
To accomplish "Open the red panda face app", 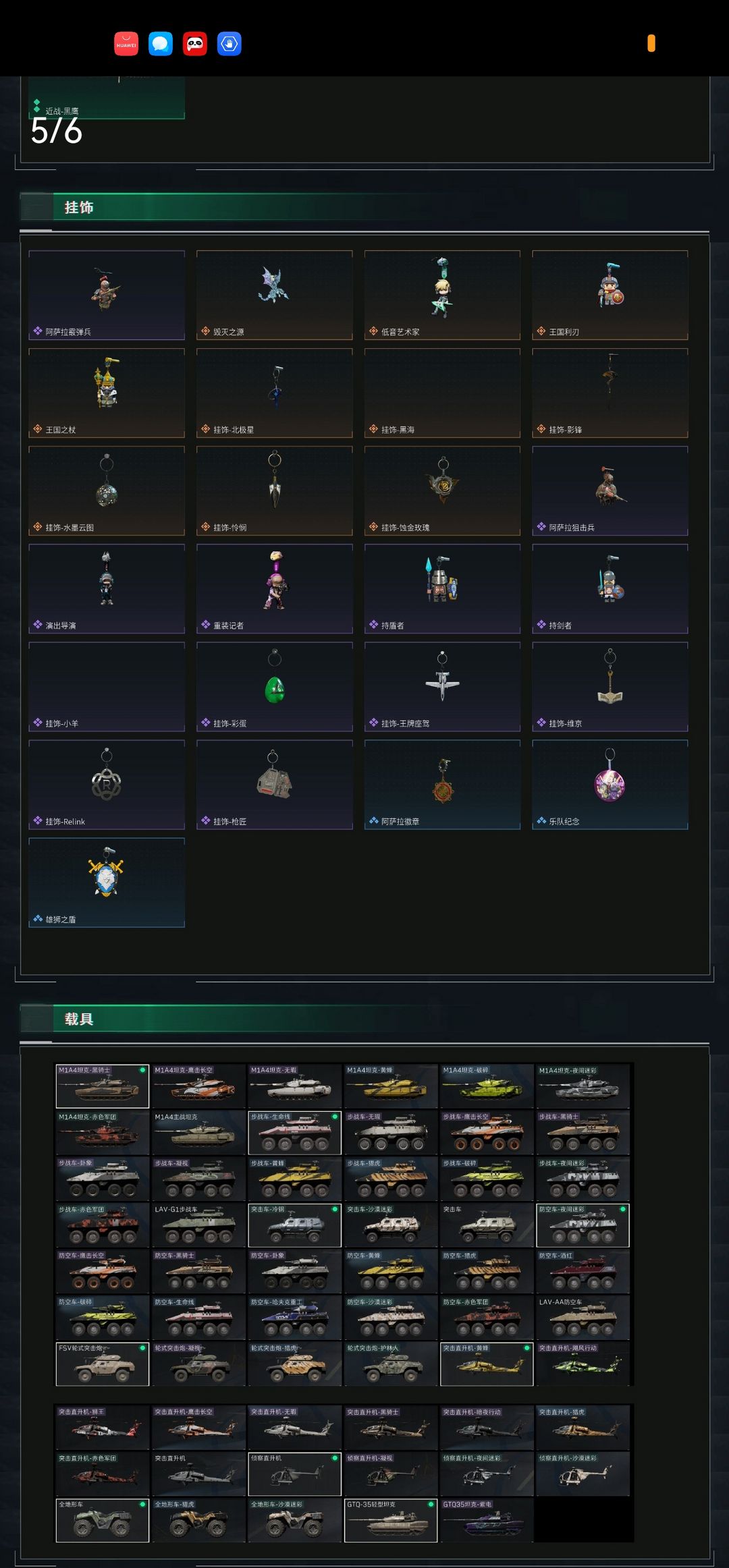I will pyautogui.click(x=195, y=44).
